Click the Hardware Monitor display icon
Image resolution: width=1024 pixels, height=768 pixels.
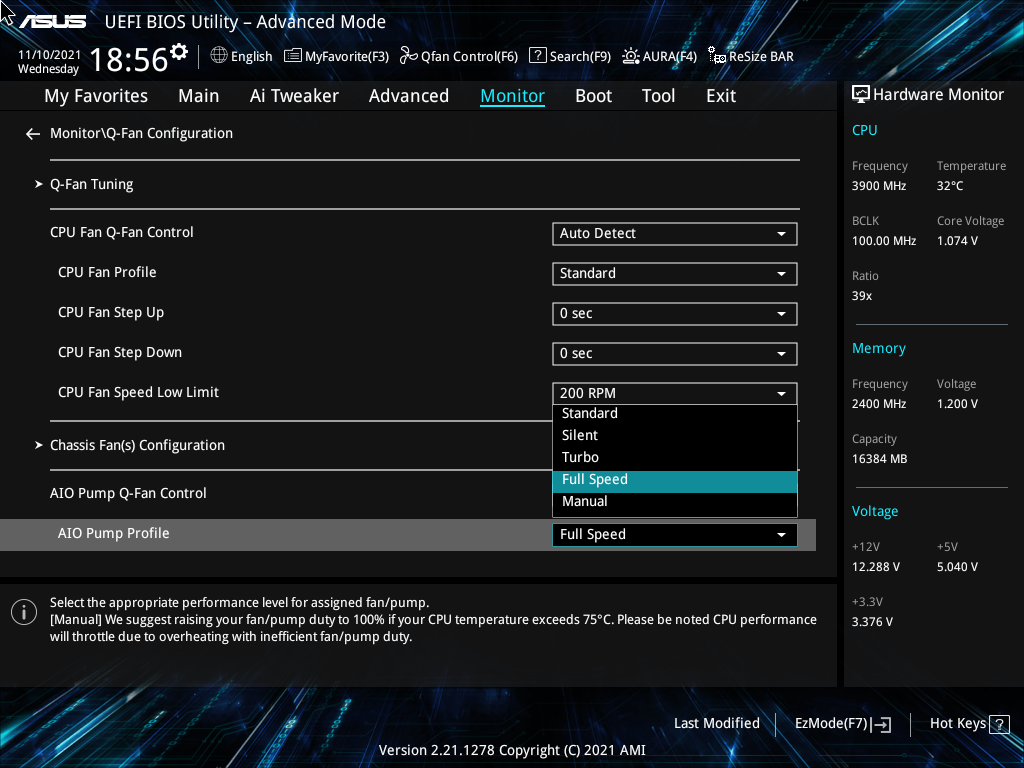point(861,95)
